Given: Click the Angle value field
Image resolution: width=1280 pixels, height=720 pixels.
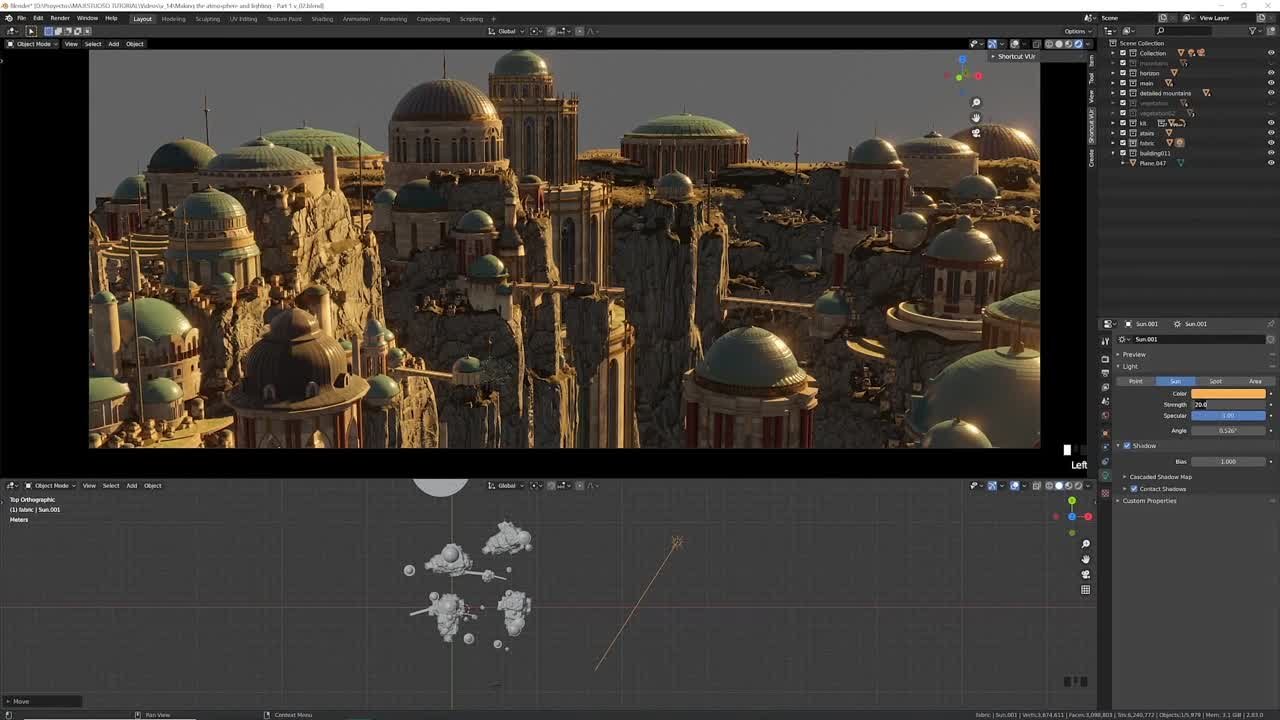Looking at the screenshot, I should (x=1228, y=431).
